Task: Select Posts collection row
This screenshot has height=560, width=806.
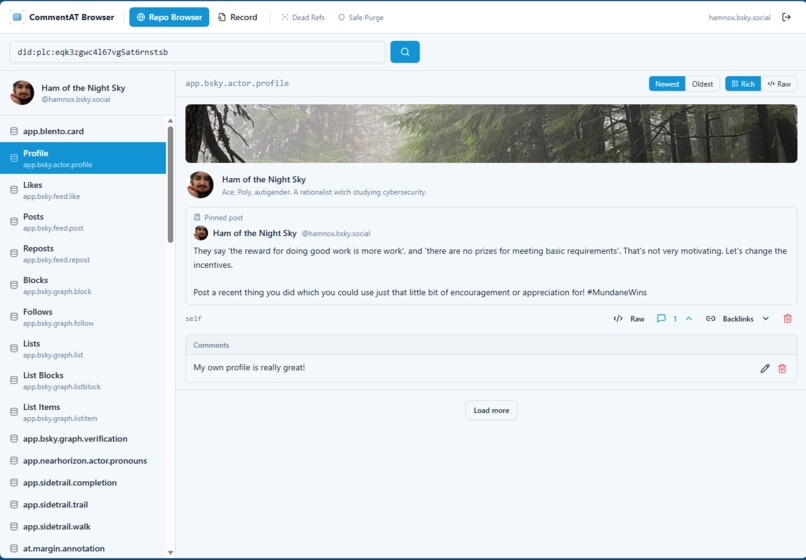Action: tap(83, 222)
